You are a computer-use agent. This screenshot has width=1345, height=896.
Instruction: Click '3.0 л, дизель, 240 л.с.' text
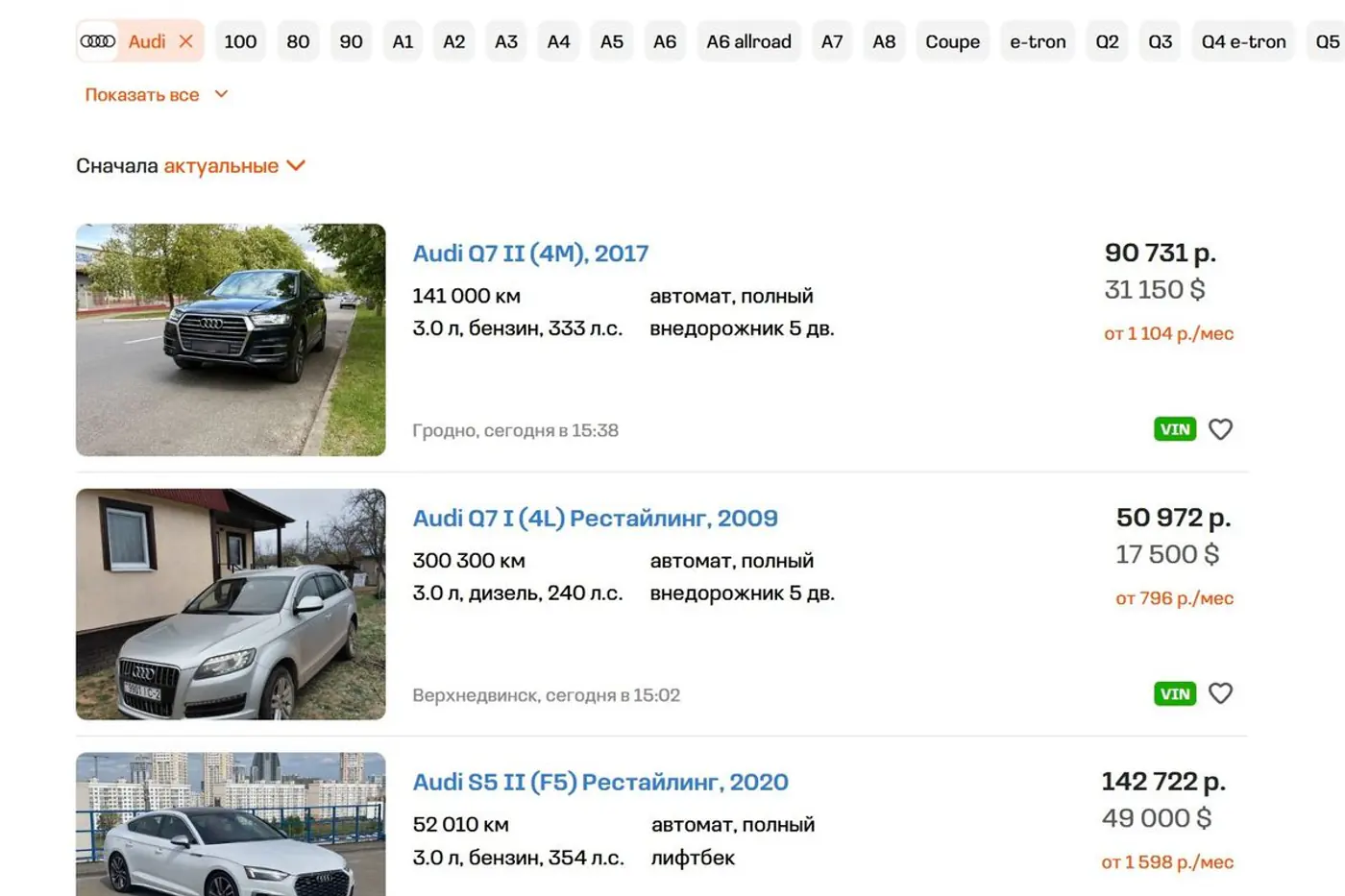click(x=518, y=593)
